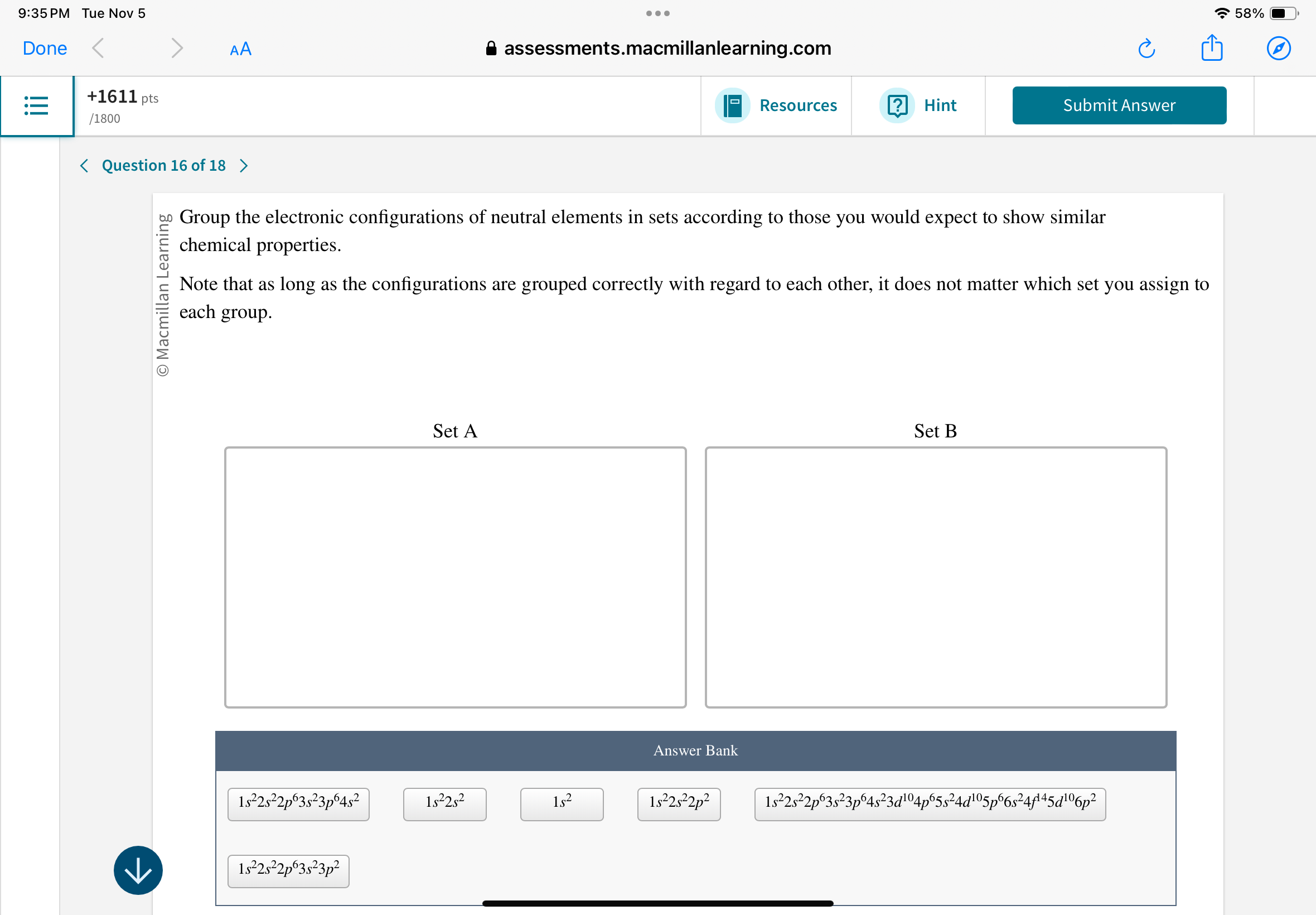Click inside the Set A drop zone
This screenshot has height=915, width=1316.
[x=455, y=576]
